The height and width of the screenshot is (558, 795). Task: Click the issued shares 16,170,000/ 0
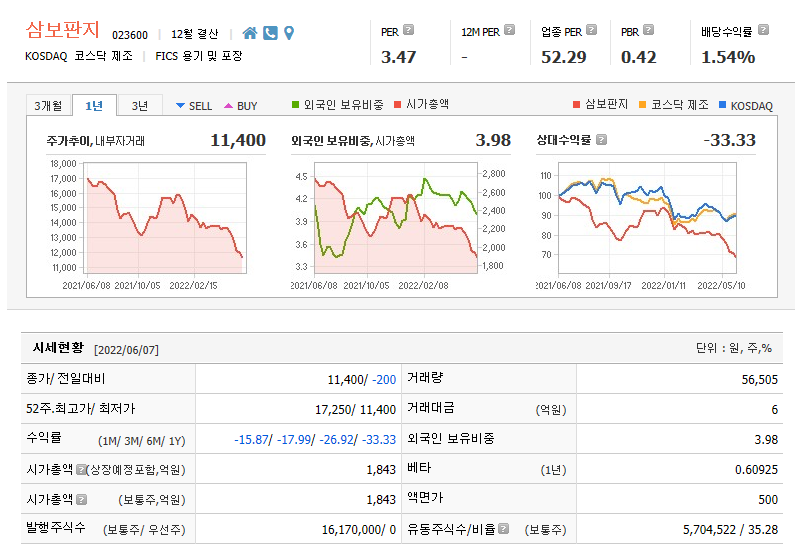tap(358, 530)
